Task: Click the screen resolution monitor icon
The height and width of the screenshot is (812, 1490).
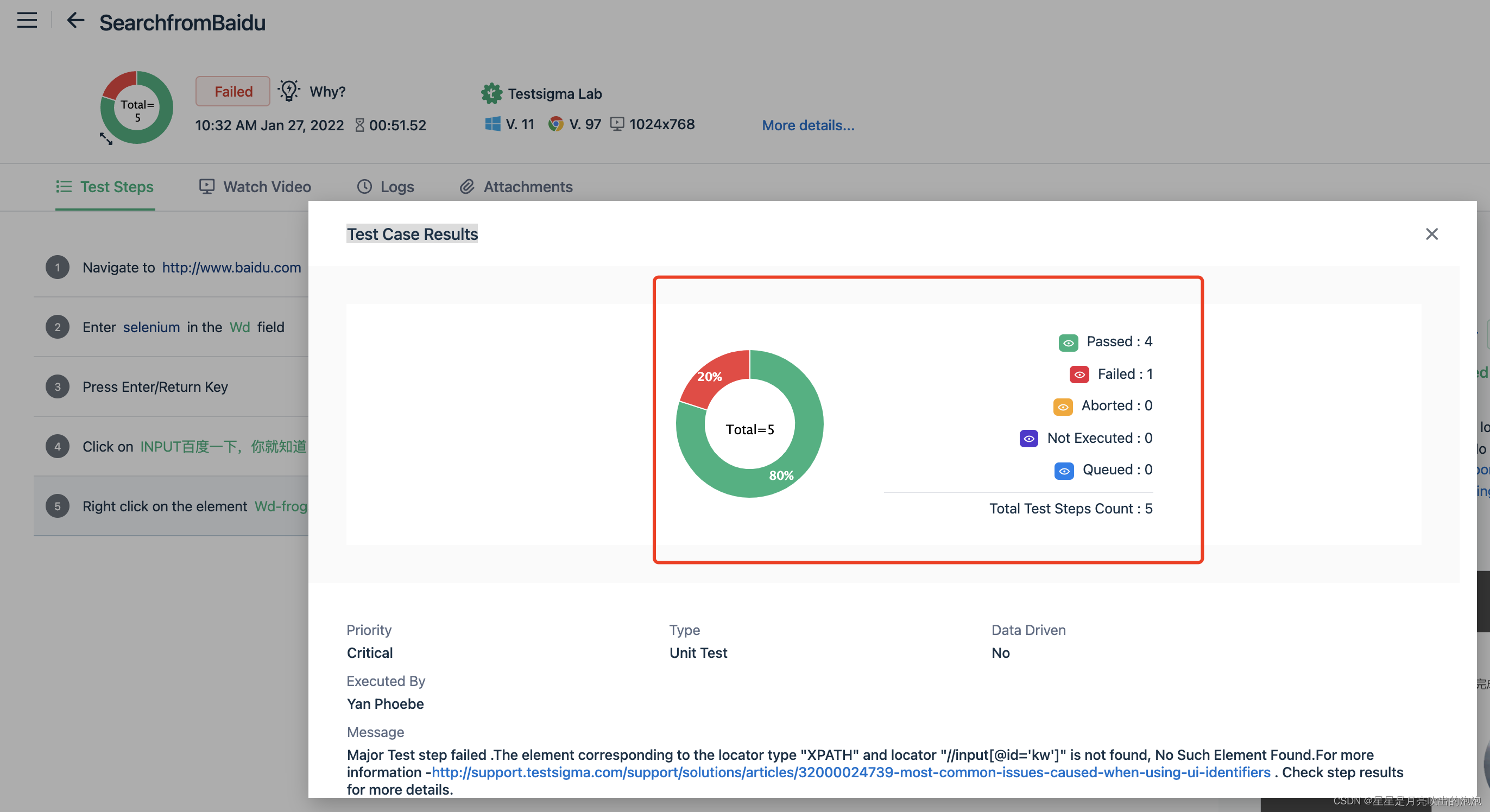Action: coord(617,124)
